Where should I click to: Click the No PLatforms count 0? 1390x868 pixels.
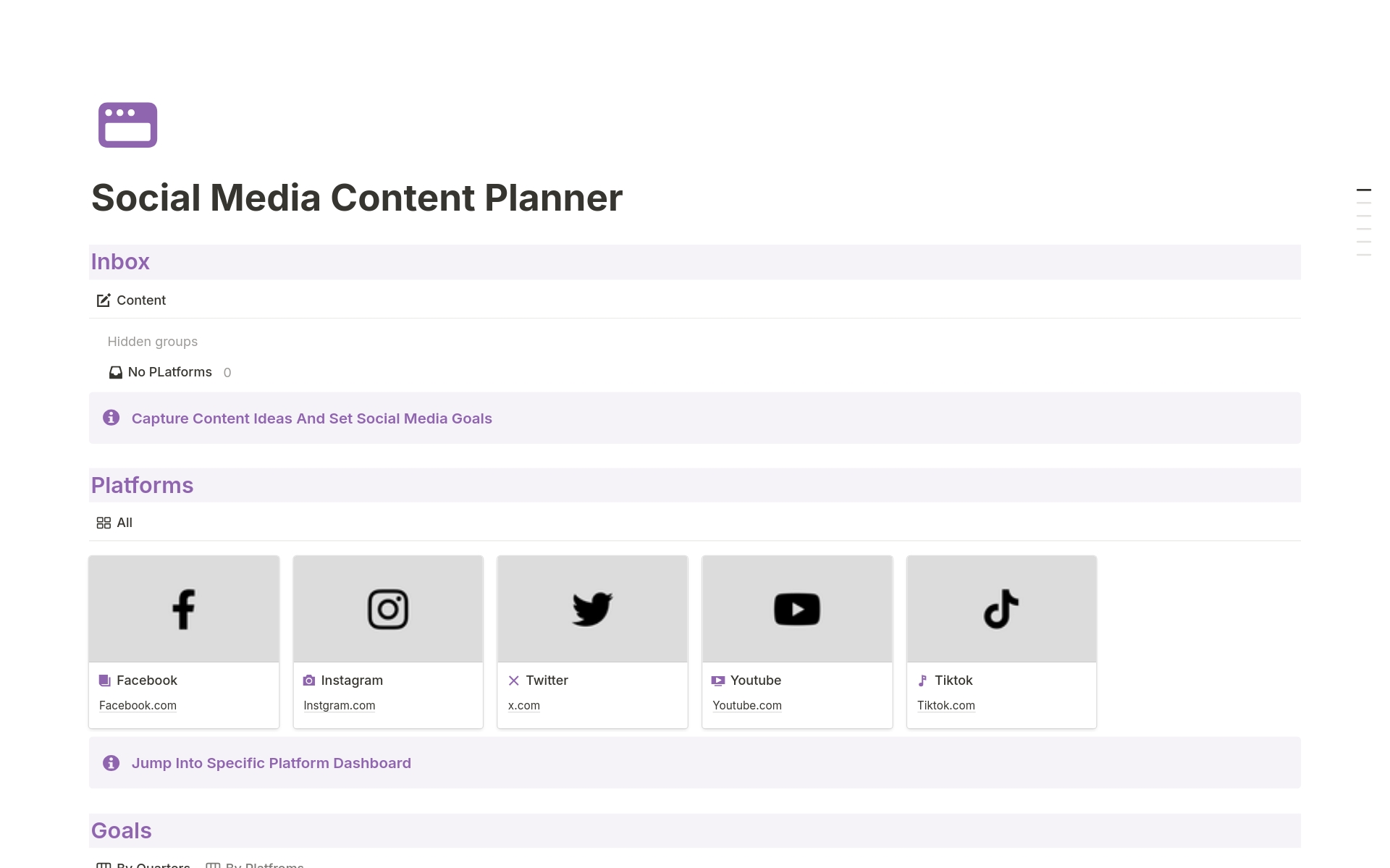(x=227, y=373)
